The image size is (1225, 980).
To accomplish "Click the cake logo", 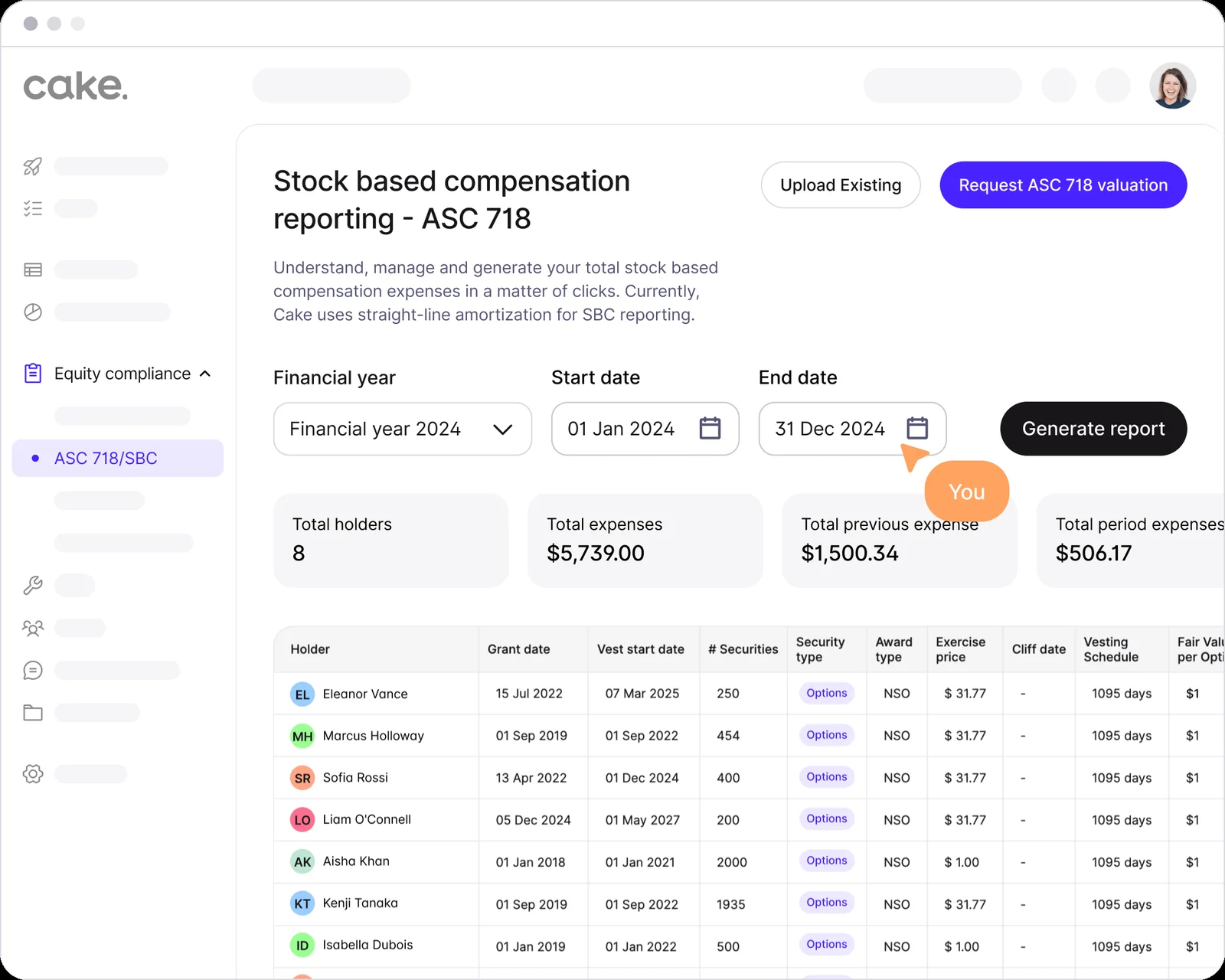I will coord(75,87).
